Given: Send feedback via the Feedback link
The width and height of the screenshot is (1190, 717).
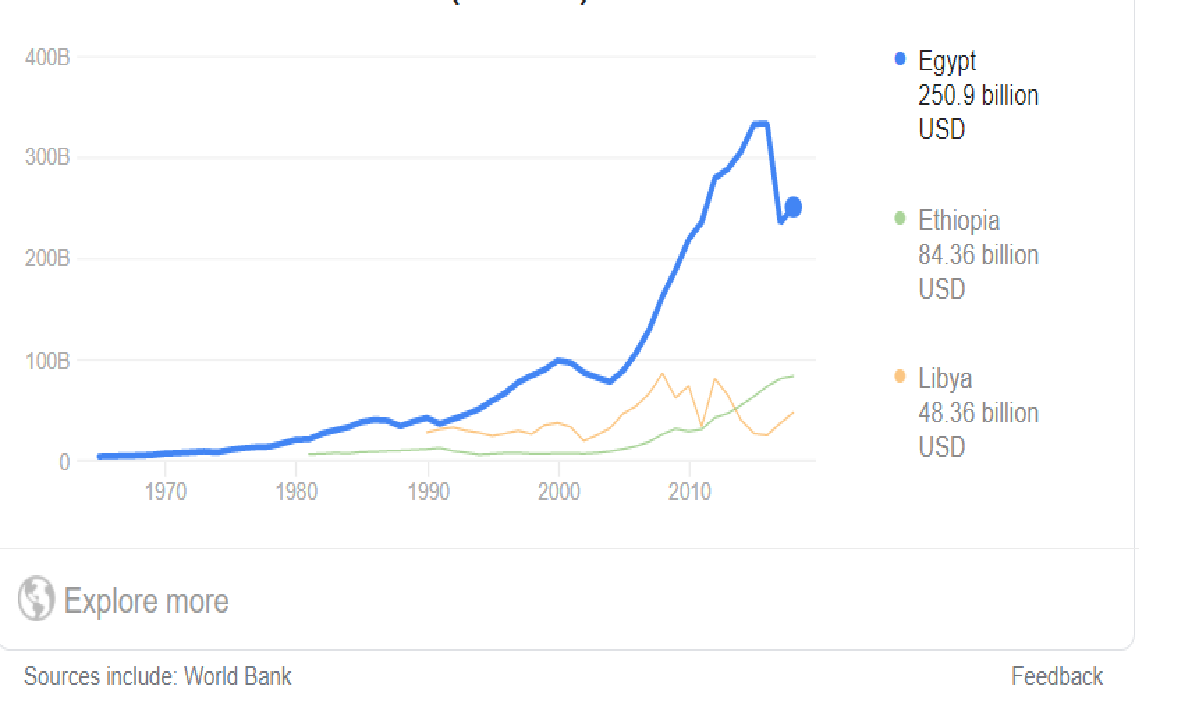Looking at the screenshot, I should click(1056, 676).
